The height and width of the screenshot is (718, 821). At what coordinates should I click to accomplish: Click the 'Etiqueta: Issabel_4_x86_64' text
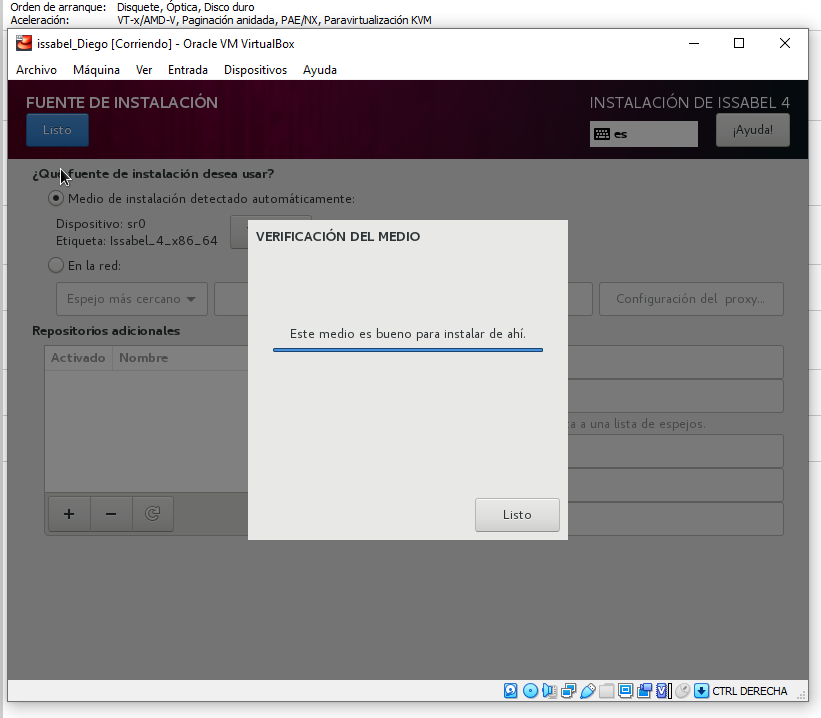137,241
